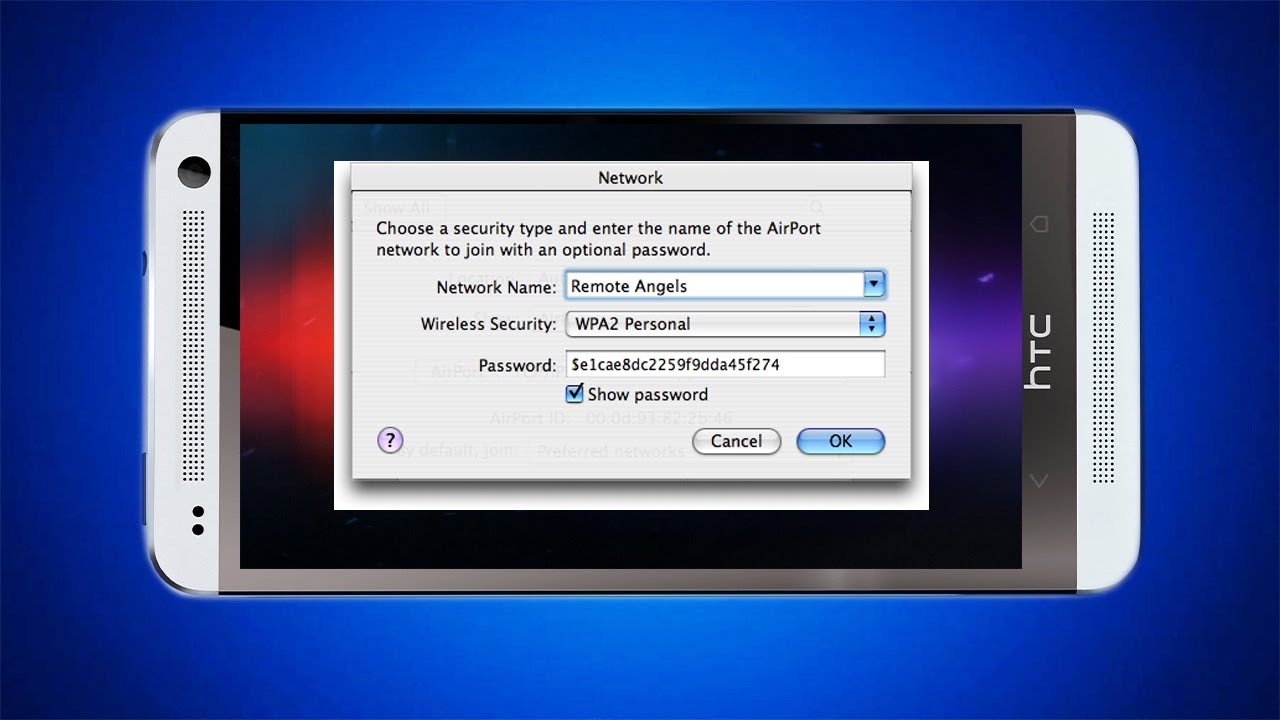Confirm the dialog with the OK button

(840, 441)
